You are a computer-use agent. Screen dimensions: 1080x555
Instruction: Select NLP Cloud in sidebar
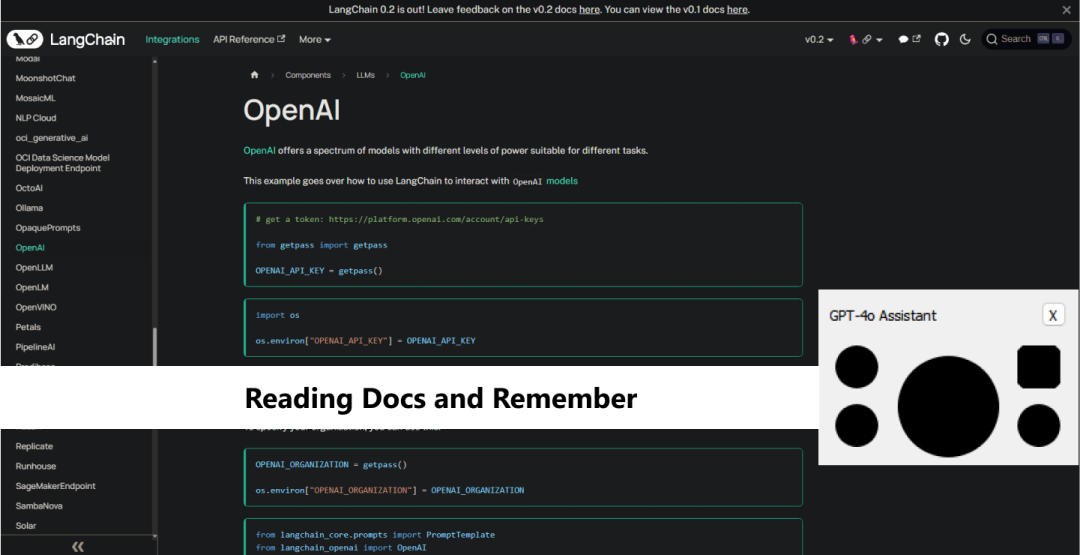(x=36, y=118)
